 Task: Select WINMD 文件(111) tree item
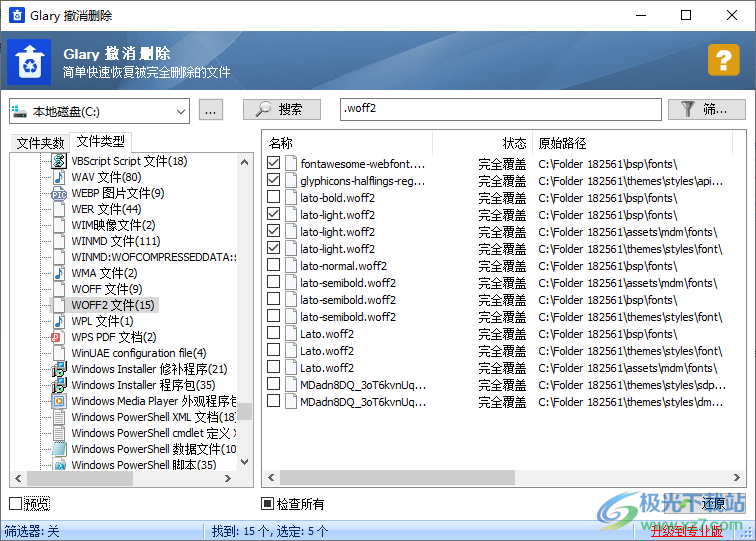116,241
